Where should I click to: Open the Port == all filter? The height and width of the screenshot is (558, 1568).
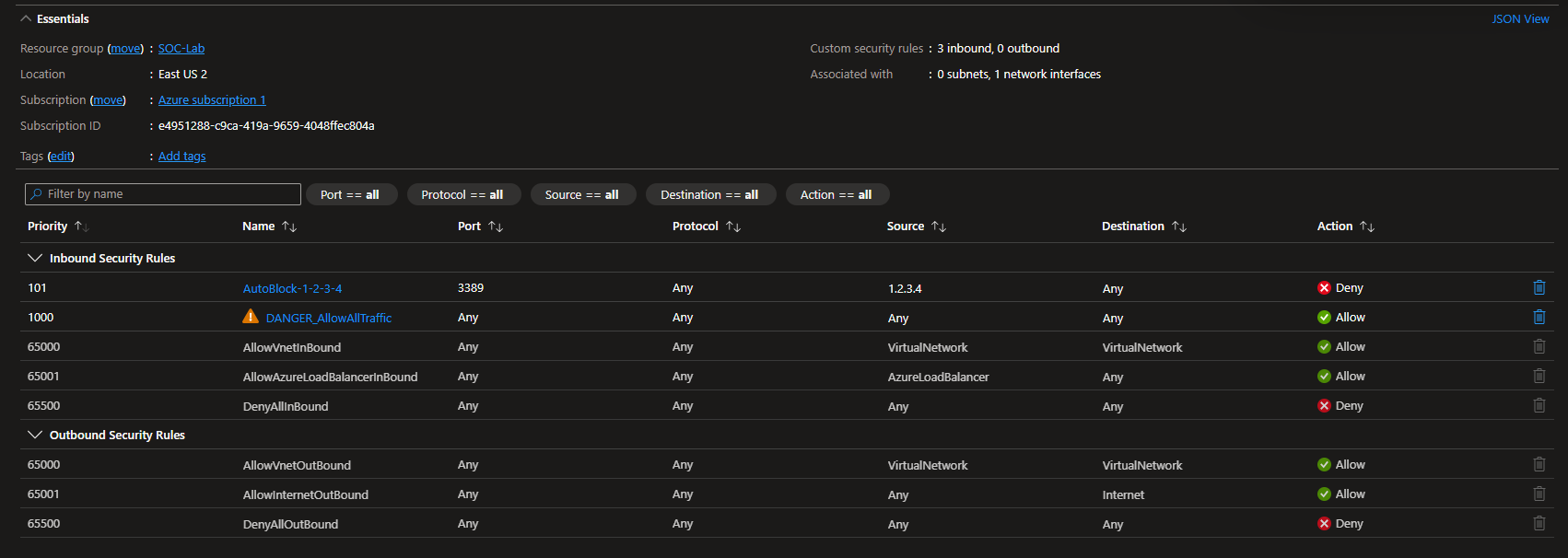coord(350,195)
